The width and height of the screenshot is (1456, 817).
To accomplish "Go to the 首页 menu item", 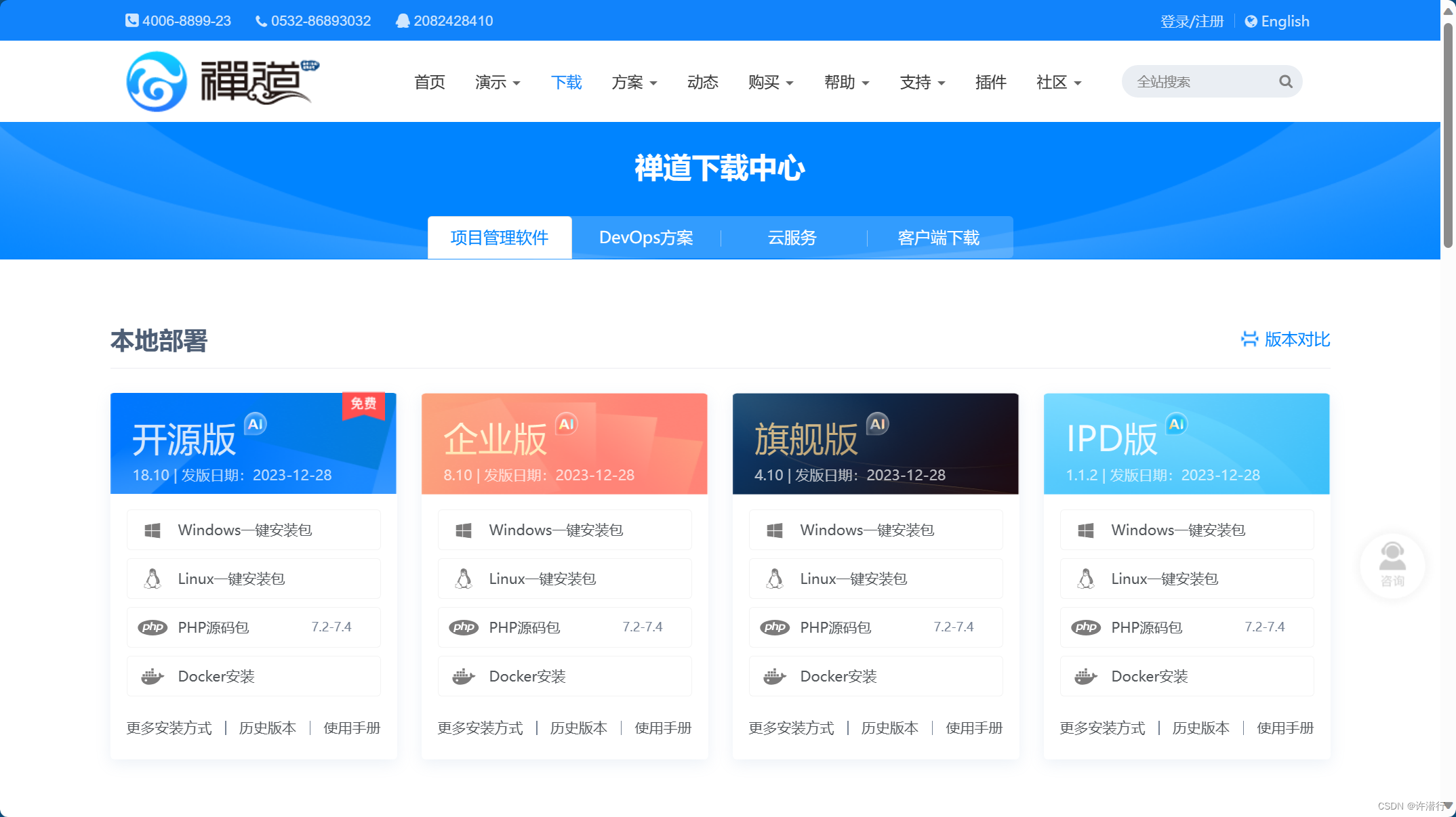I will pos(430,82).
